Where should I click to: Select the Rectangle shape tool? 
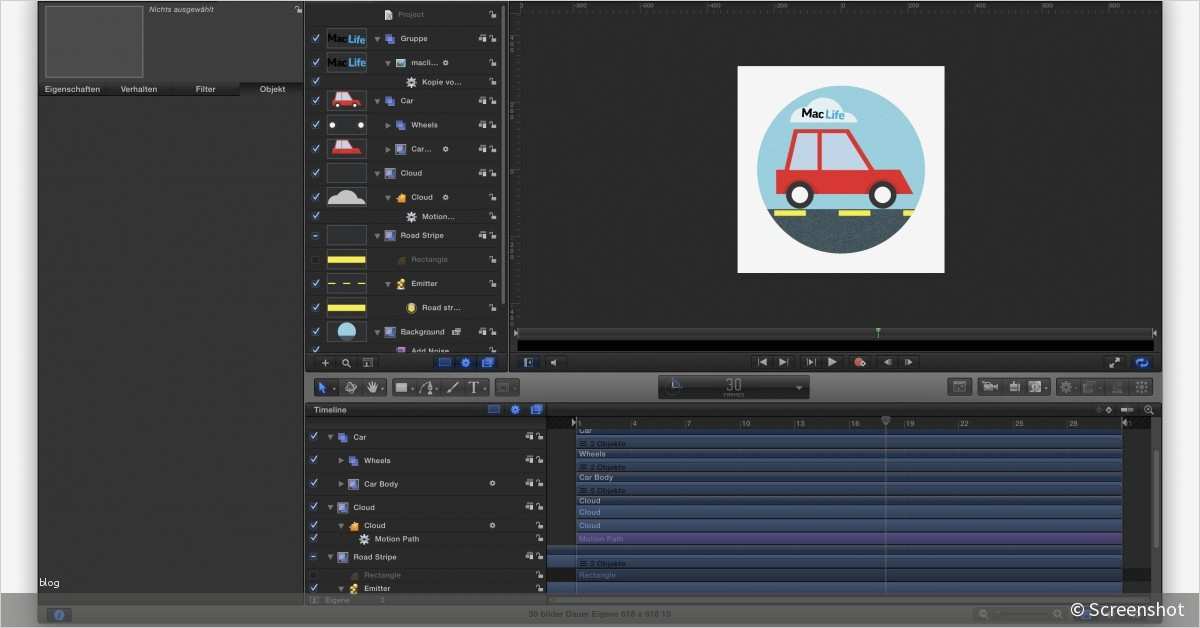pos(403,387)
